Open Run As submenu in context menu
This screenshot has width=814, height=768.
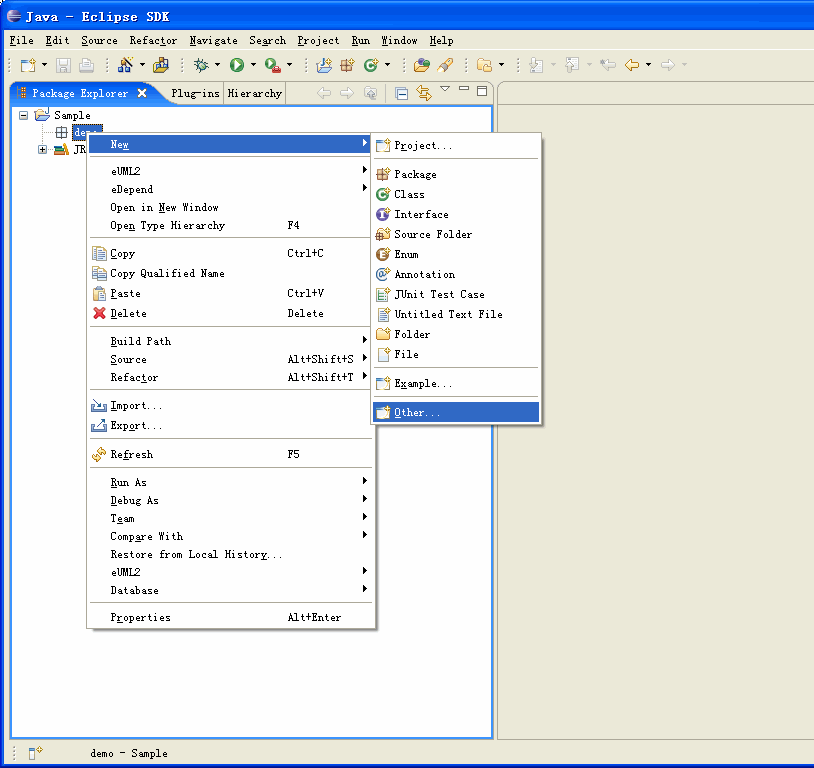point(230,482)
